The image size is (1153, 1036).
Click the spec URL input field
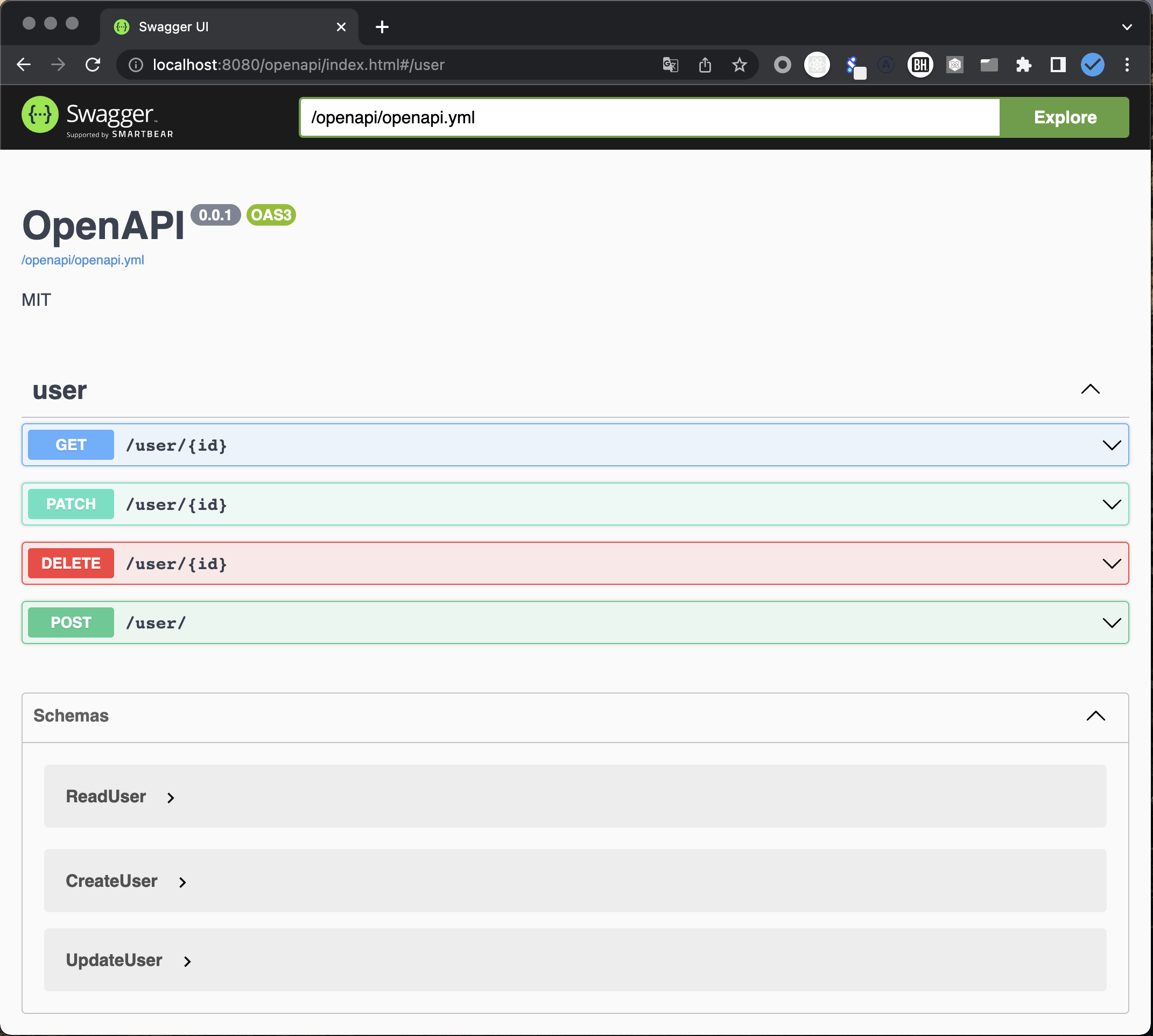(x=649, y=117)
